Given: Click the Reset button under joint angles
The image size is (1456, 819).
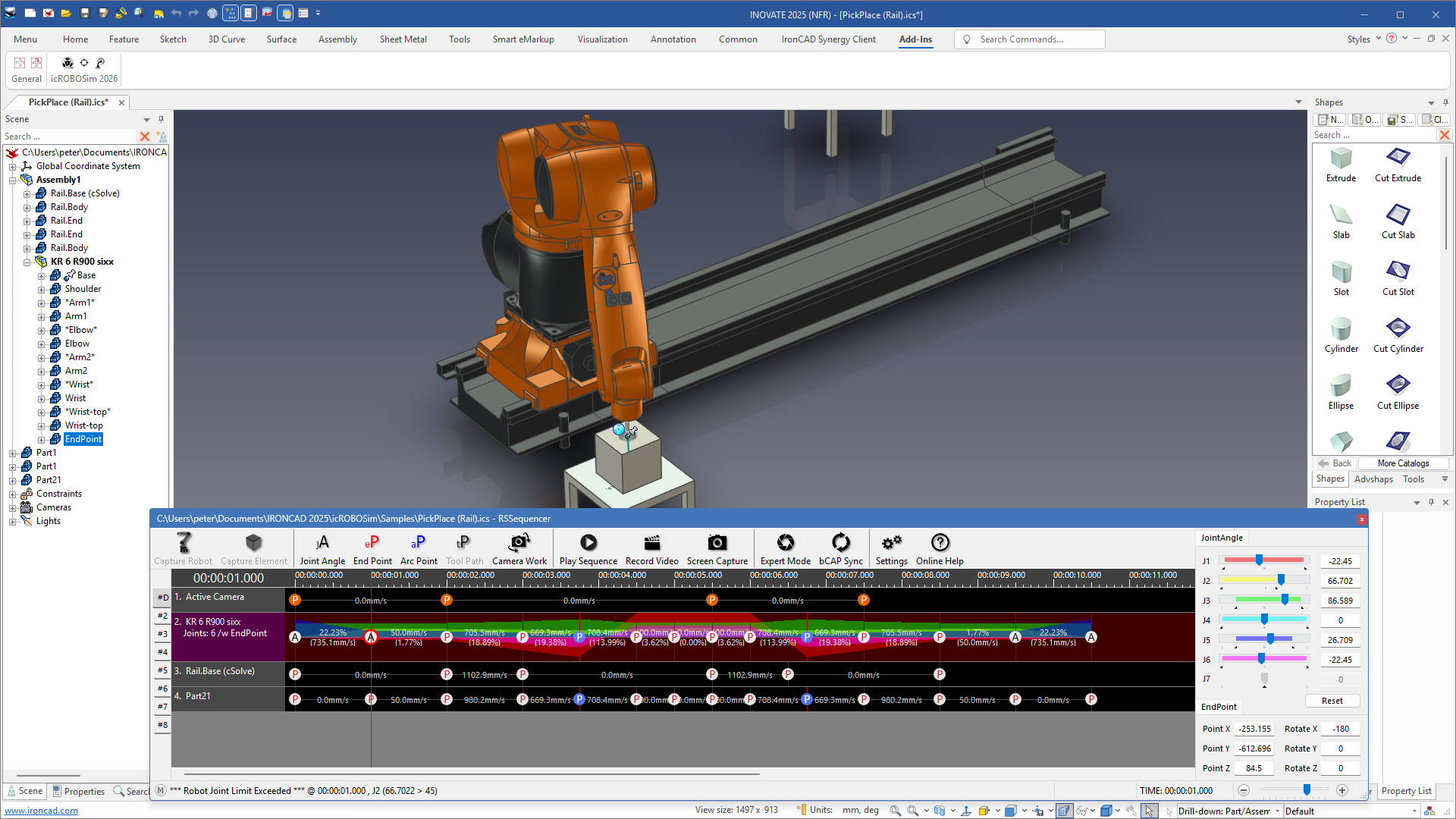Looking at the screenshot, I should [1332, 701].
